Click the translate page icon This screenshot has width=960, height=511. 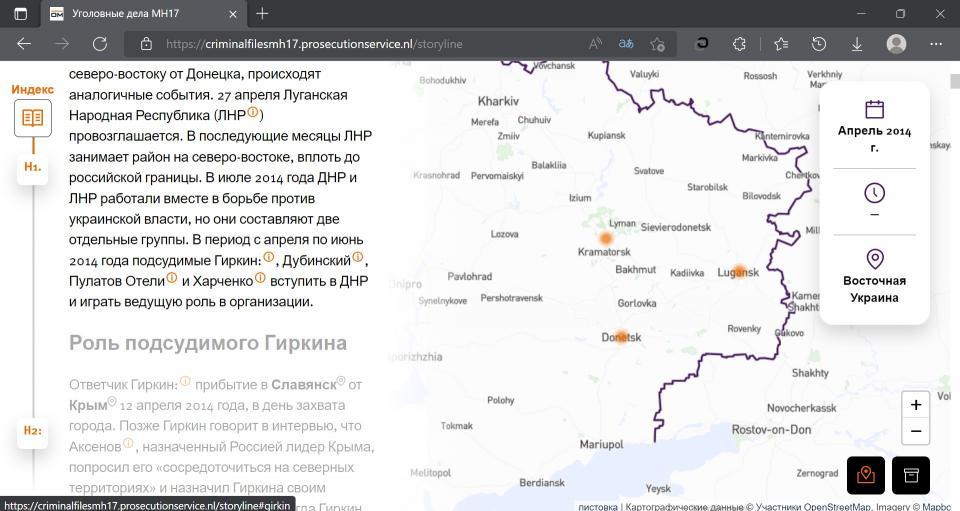(626, 44)
